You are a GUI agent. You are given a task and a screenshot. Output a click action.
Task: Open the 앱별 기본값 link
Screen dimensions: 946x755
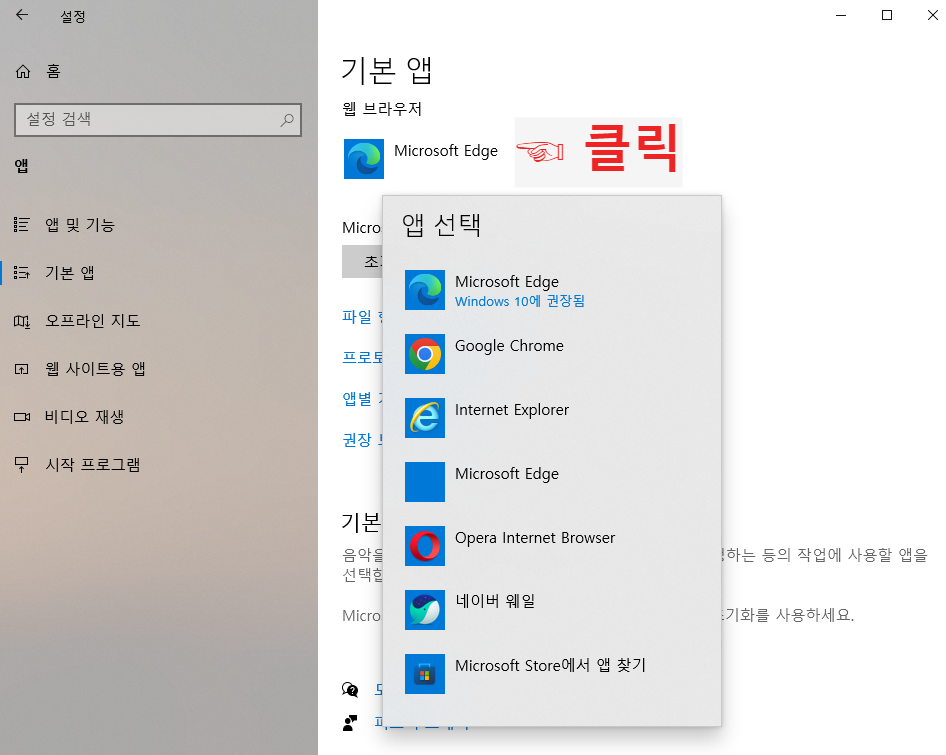[362, 398]
